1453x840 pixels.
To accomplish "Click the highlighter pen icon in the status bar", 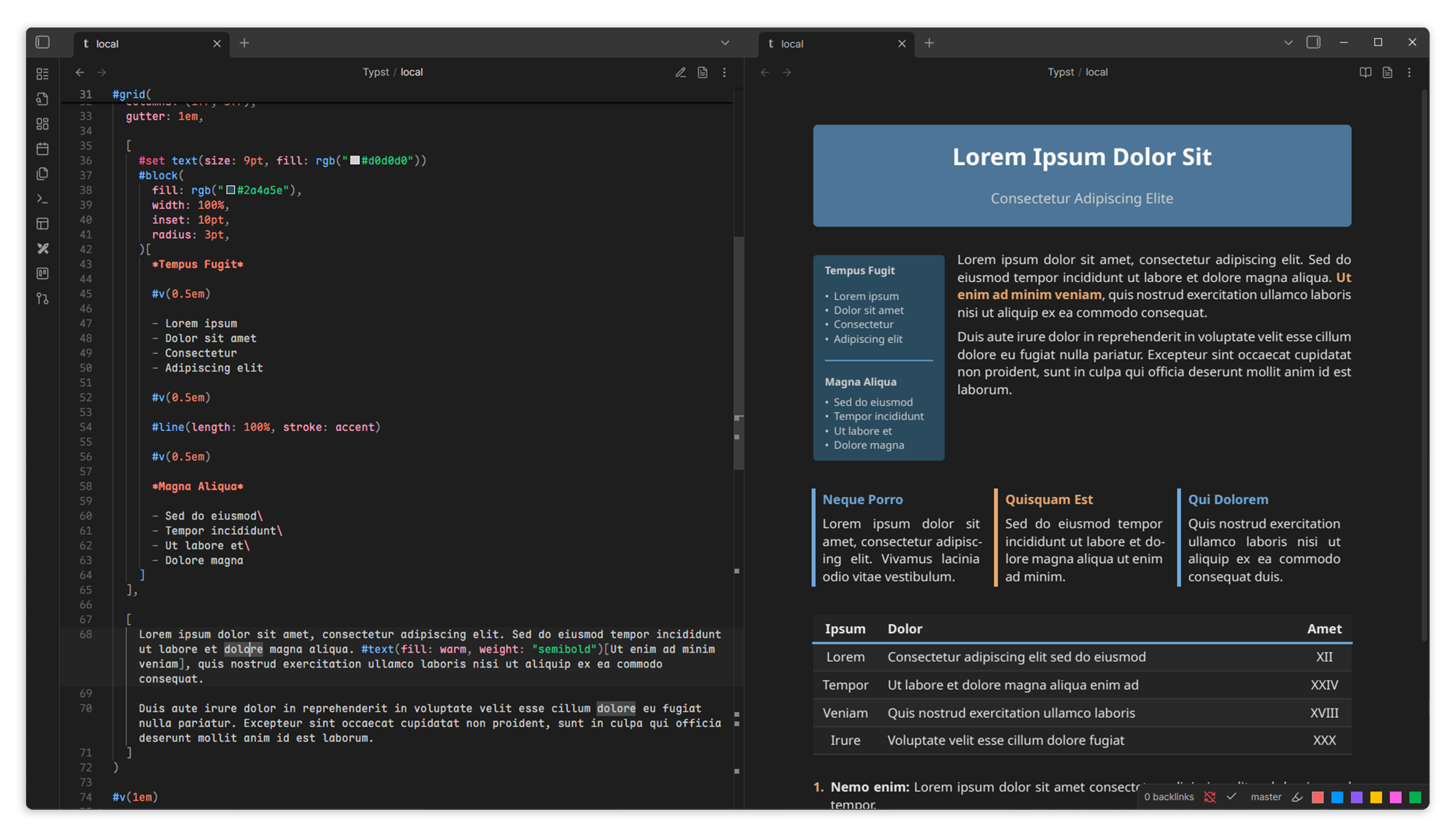I will [1297, 797].
